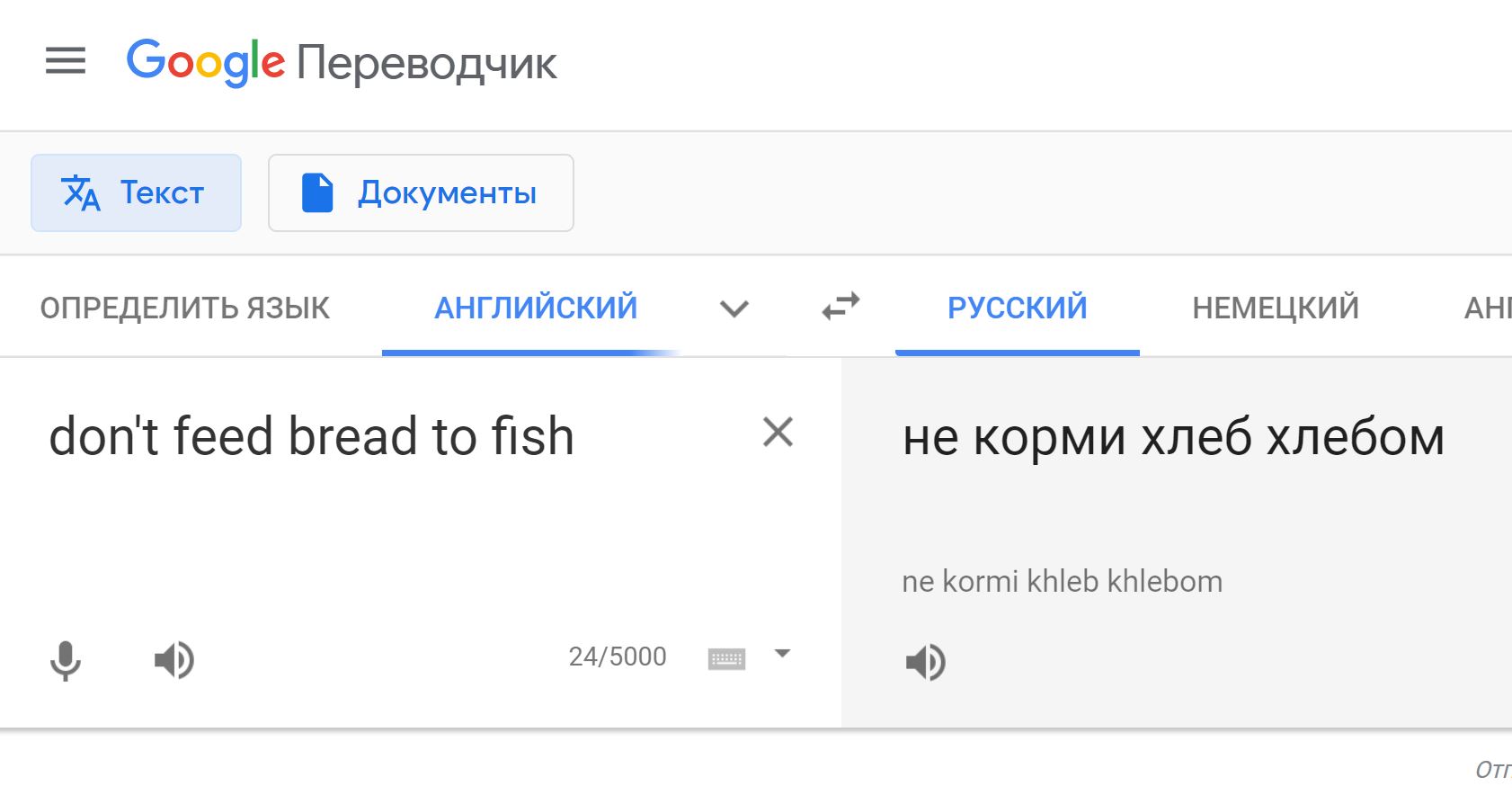Swap source and target languages
The height and width of the screenshot is (804, 1512).
840,308
